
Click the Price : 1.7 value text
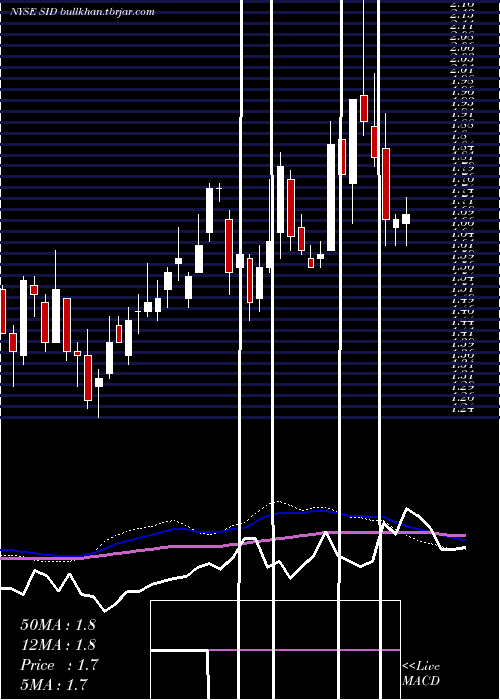coord(59,665)
